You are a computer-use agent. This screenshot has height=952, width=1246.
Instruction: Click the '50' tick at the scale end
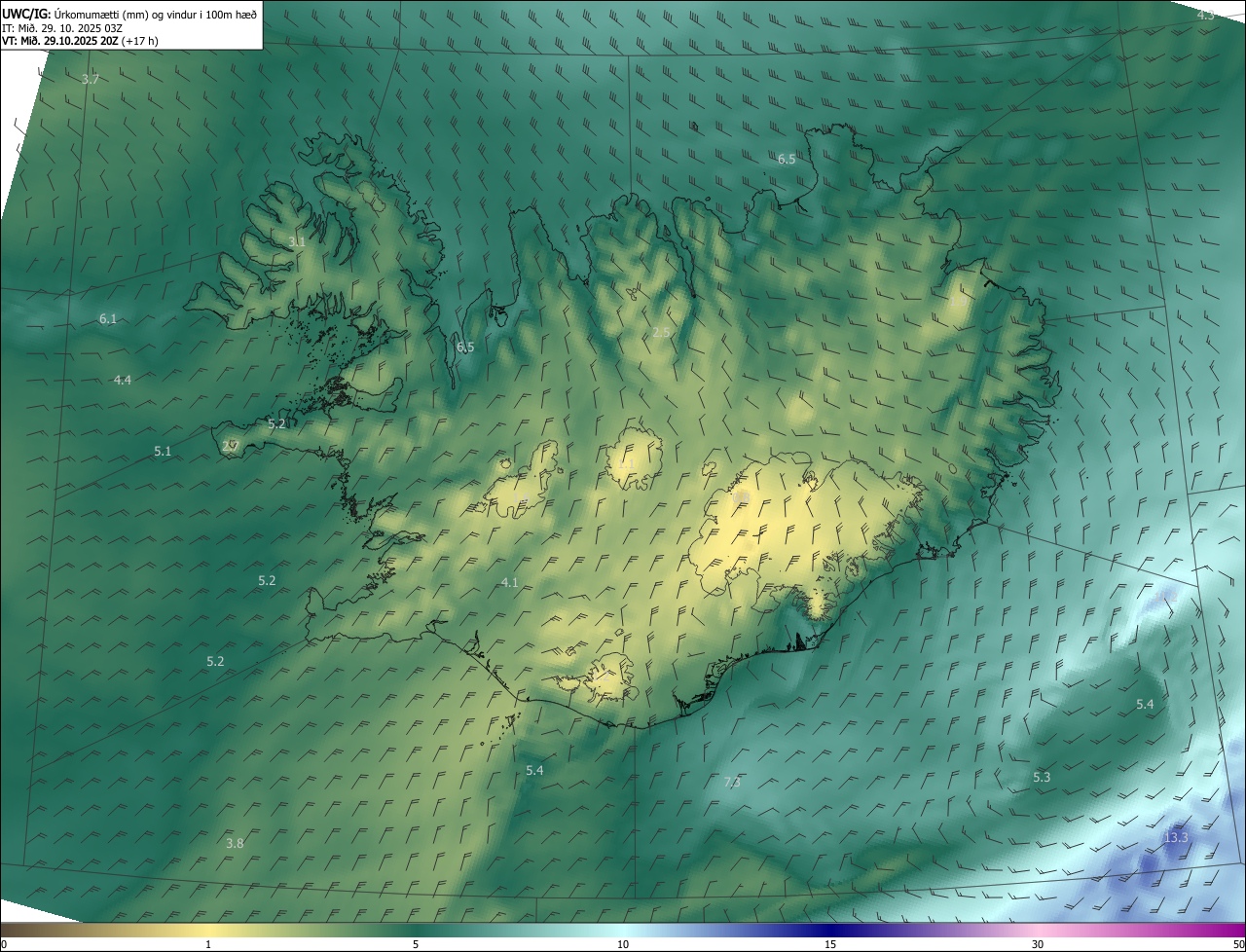[x=1238, y=944]
